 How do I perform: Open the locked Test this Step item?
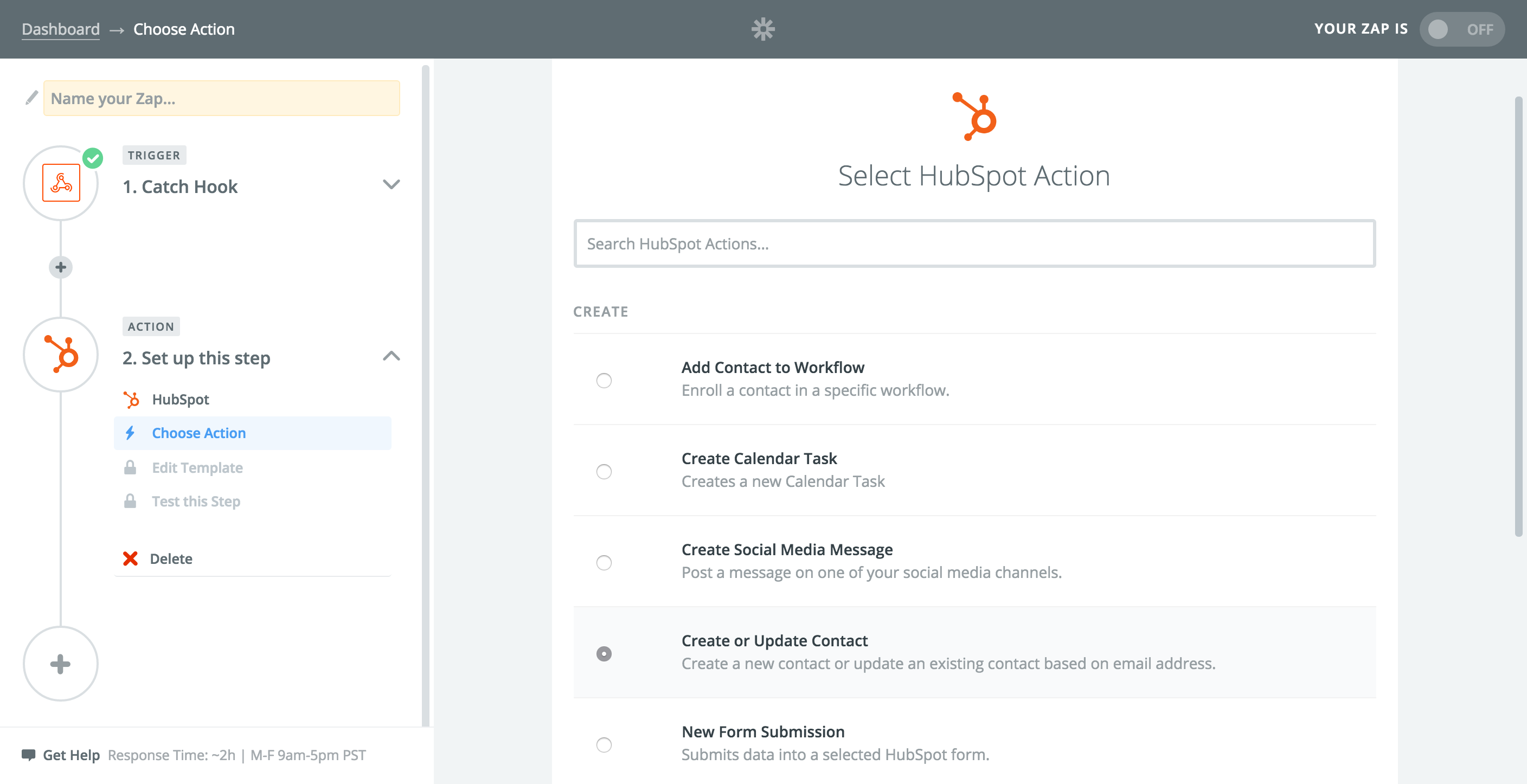[253, 502]
